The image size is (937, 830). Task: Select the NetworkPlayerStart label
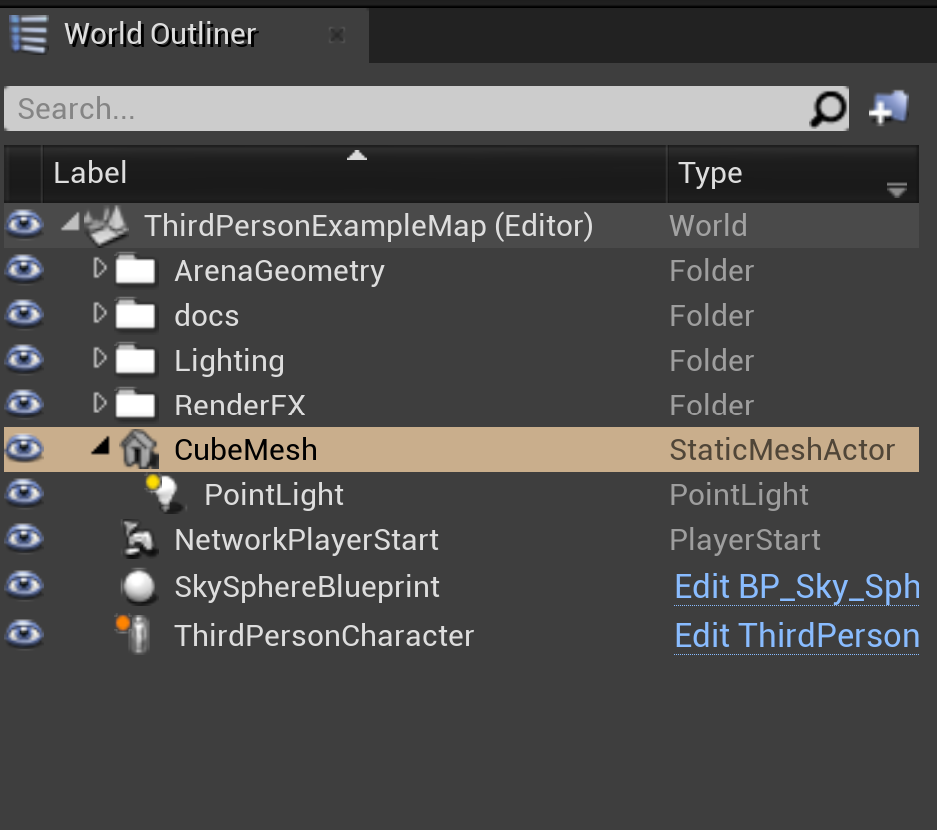click(307, 541)
